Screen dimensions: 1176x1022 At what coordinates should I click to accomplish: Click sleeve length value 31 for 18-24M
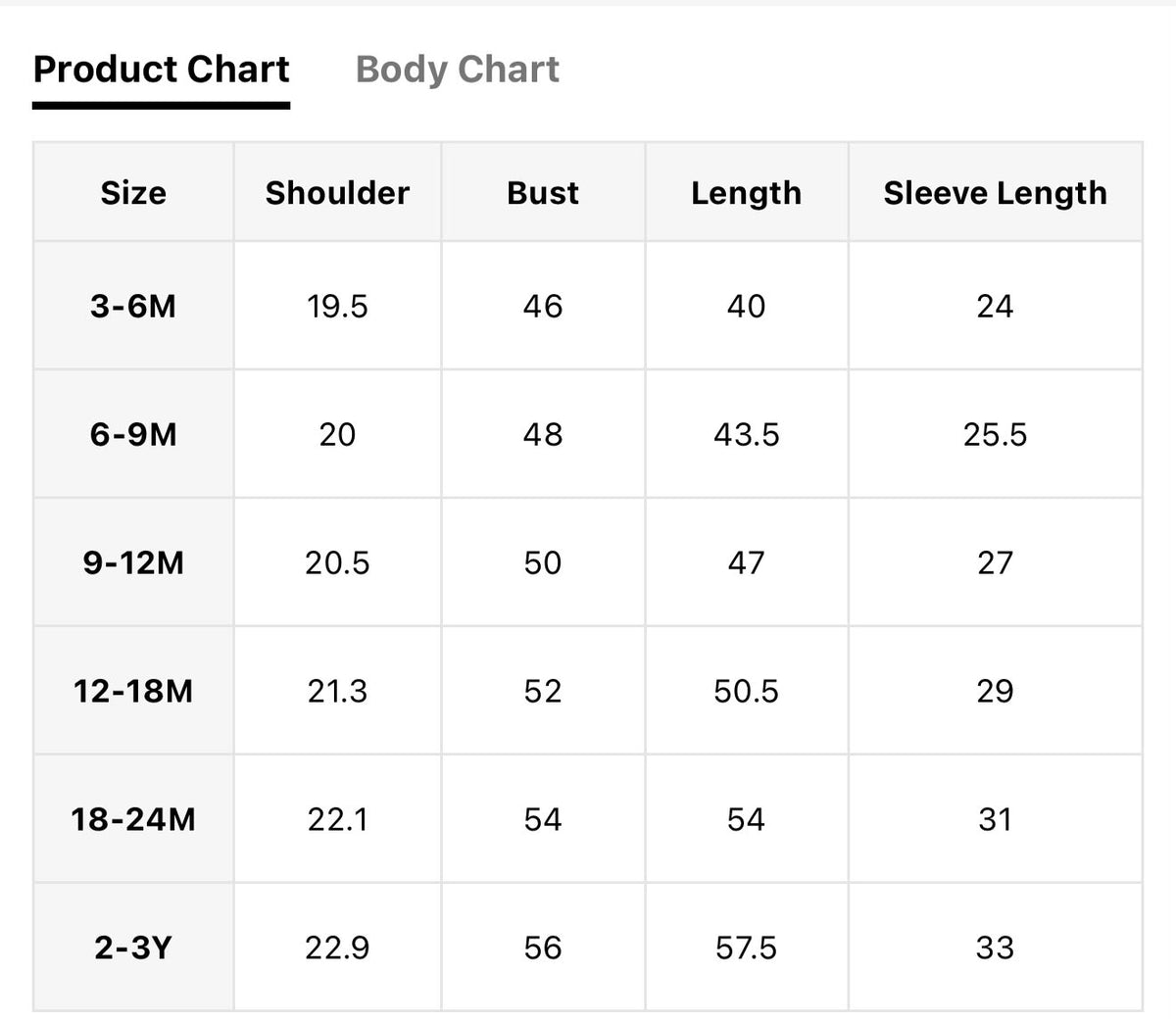pyautogui.click(x=995, y=819)
